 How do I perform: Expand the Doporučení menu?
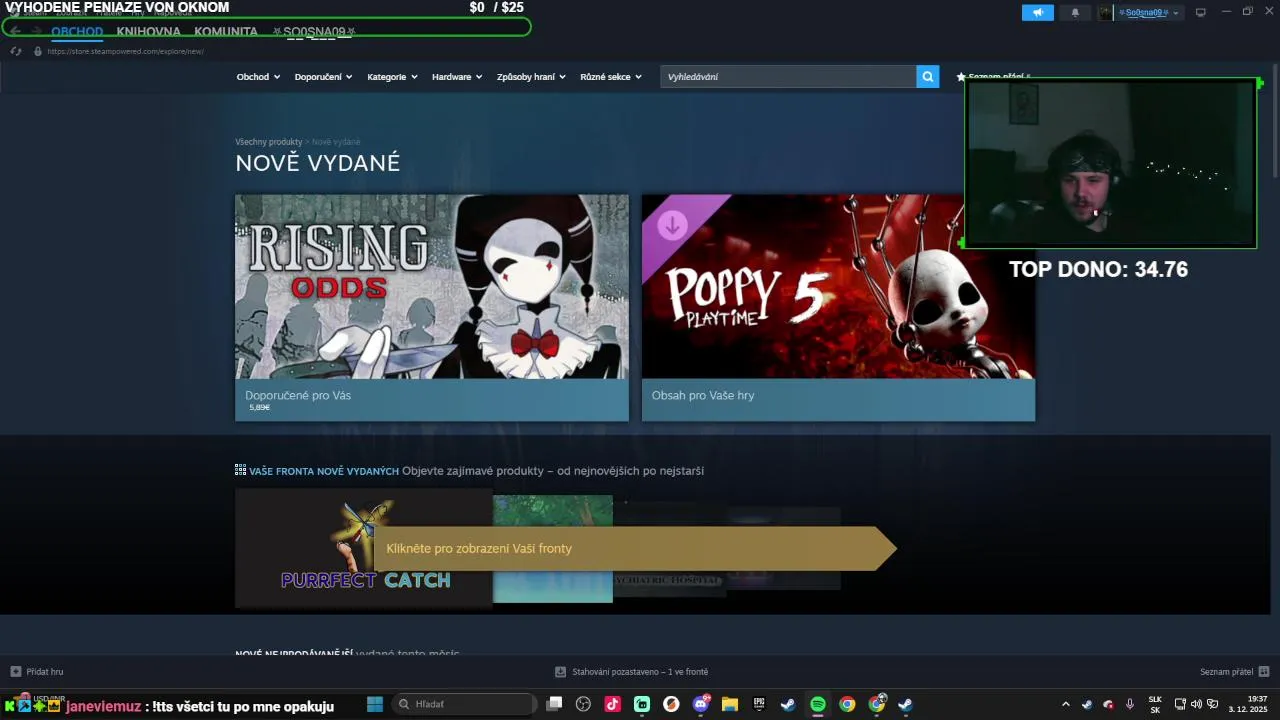click(x=323, y=77)
